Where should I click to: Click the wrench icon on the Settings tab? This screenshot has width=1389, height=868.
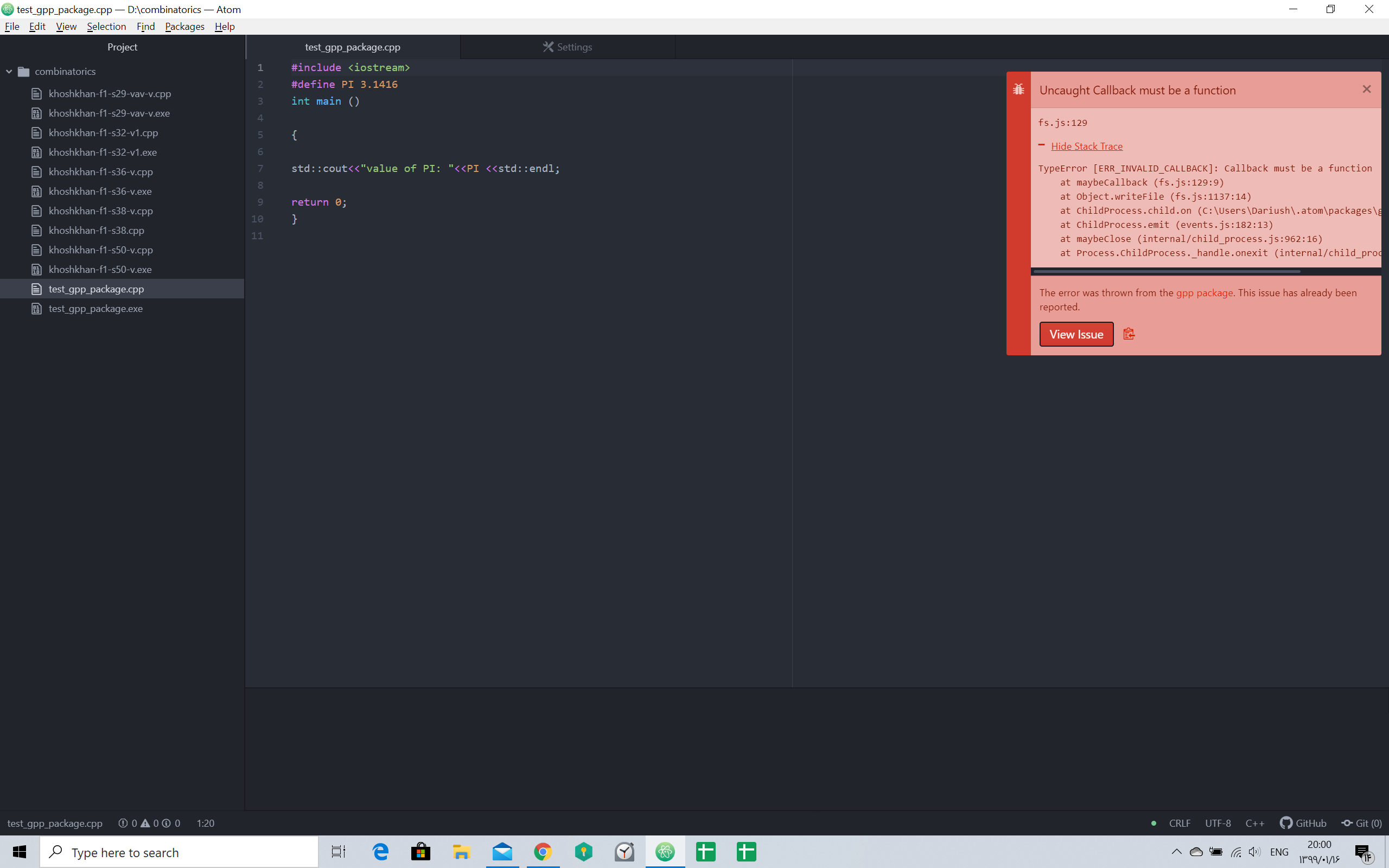coord(547,47)
